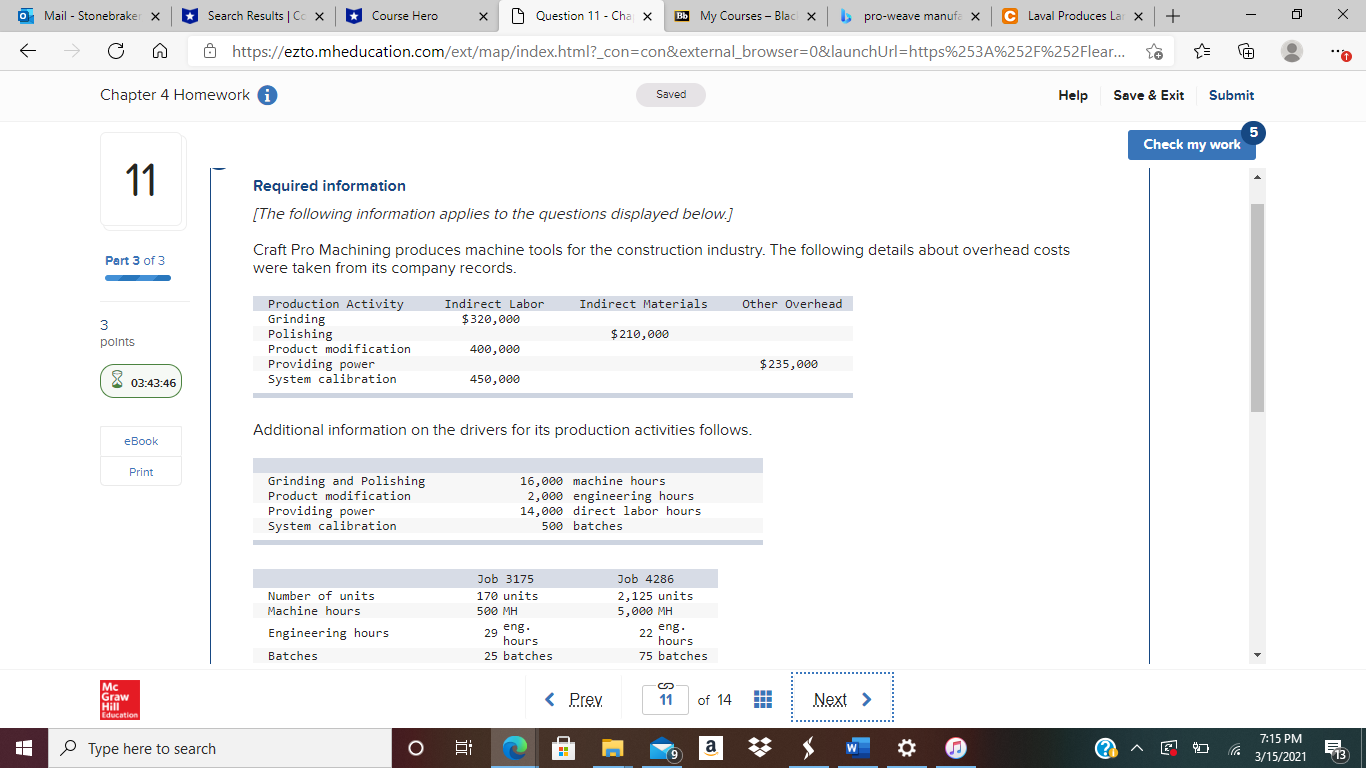Show hidden system tray icons
This screenshot has width=1366, height=768.
pos(1137,748)
